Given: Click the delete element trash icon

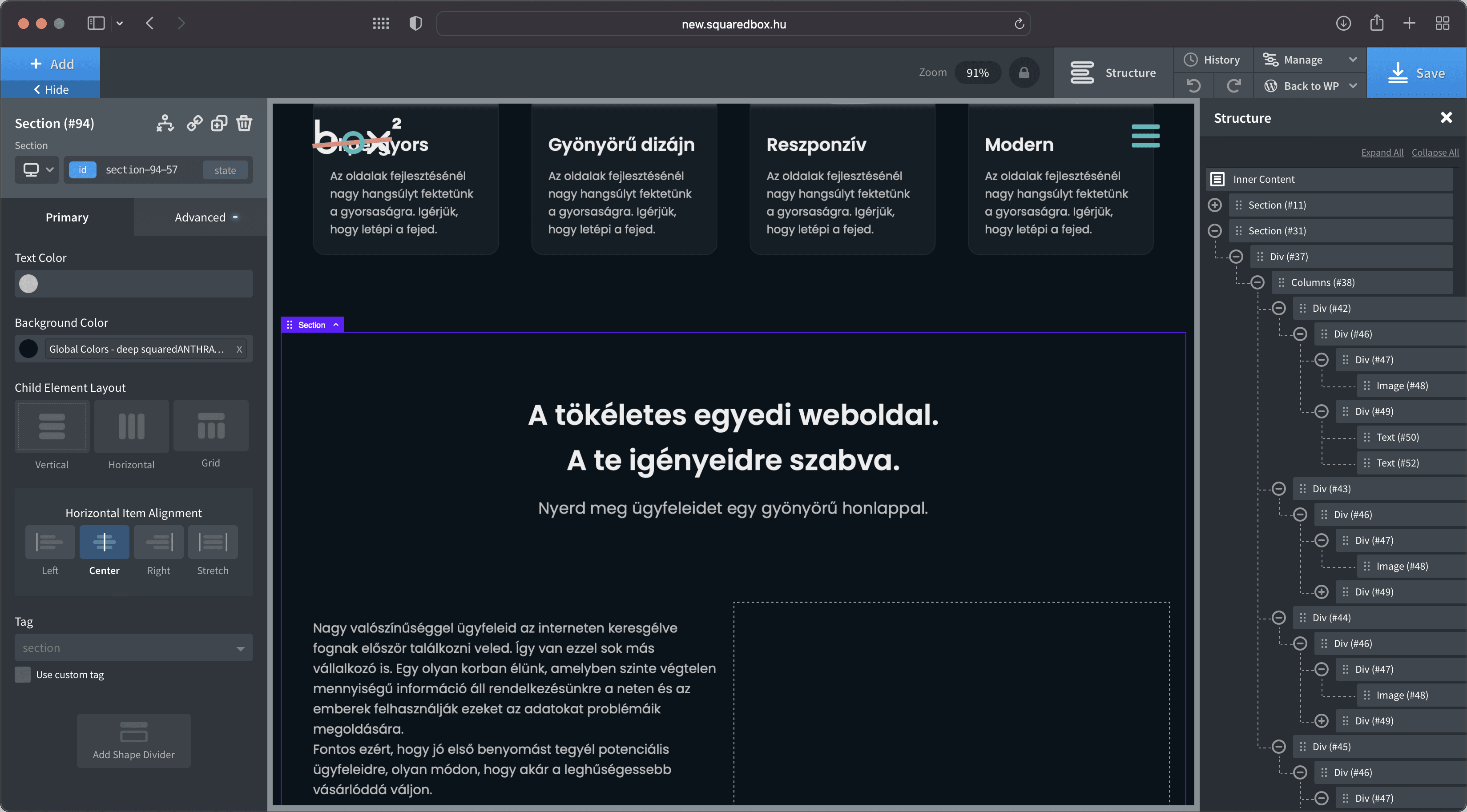Looking at the screenshot, I should (244, 123).
